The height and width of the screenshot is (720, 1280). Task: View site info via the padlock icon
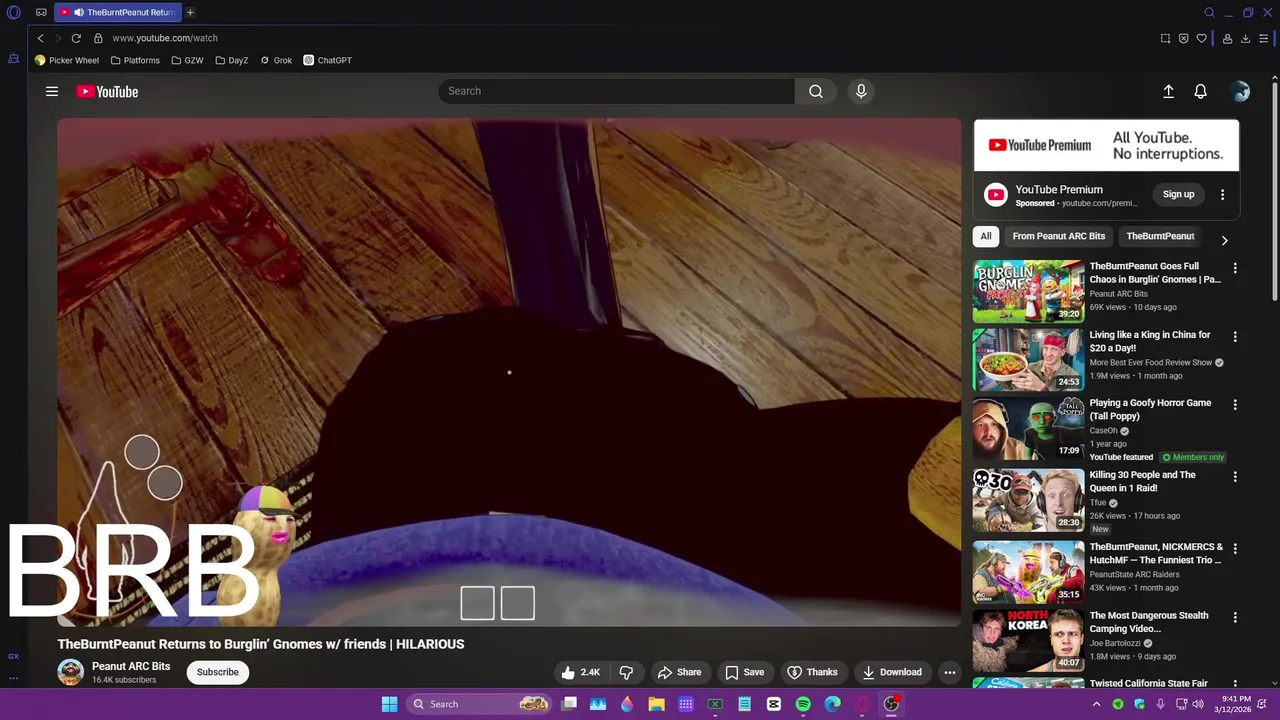tap(98, 38)
